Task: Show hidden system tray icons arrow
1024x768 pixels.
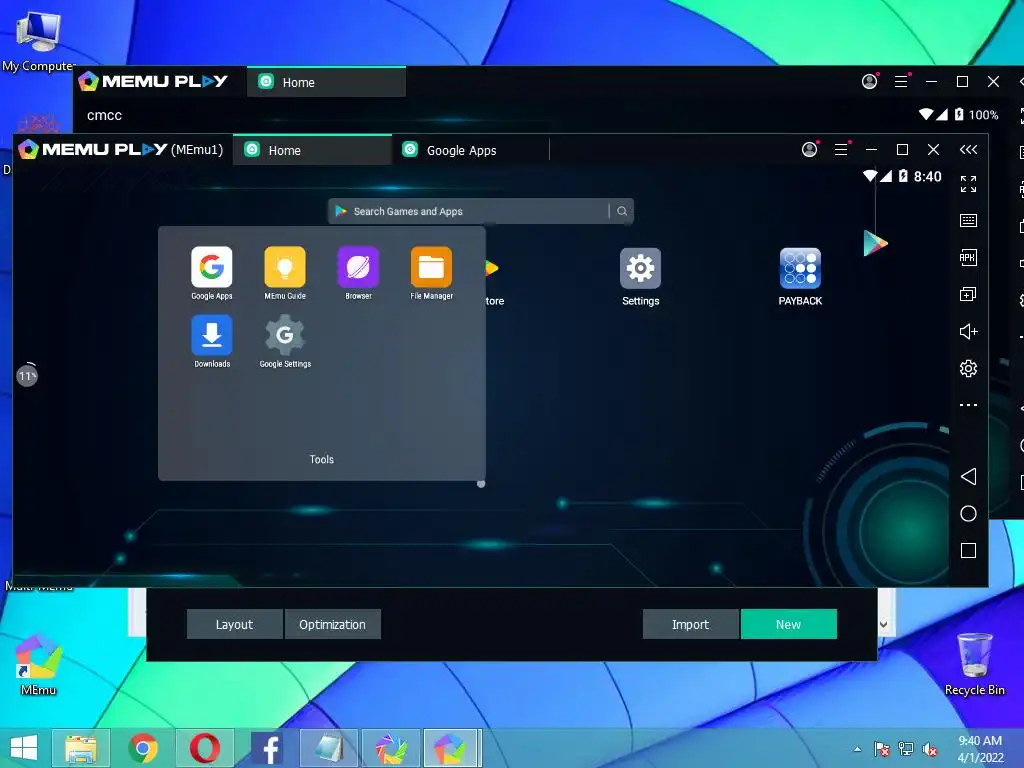Action: pos(857,749)
